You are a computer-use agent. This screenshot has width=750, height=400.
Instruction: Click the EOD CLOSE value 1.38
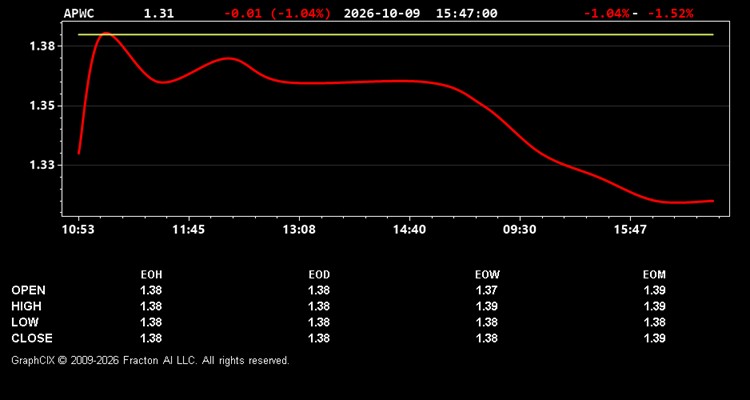[319, 338]
